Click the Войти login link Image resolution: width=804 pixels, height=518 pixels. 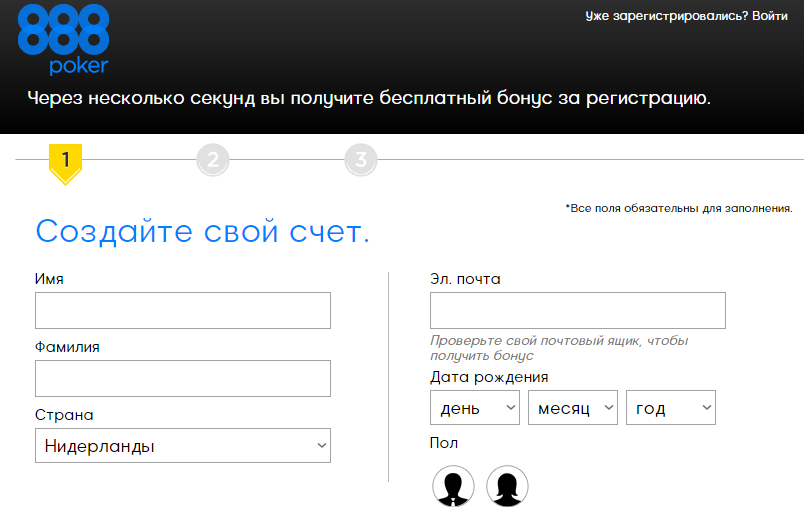pos(769,16)
